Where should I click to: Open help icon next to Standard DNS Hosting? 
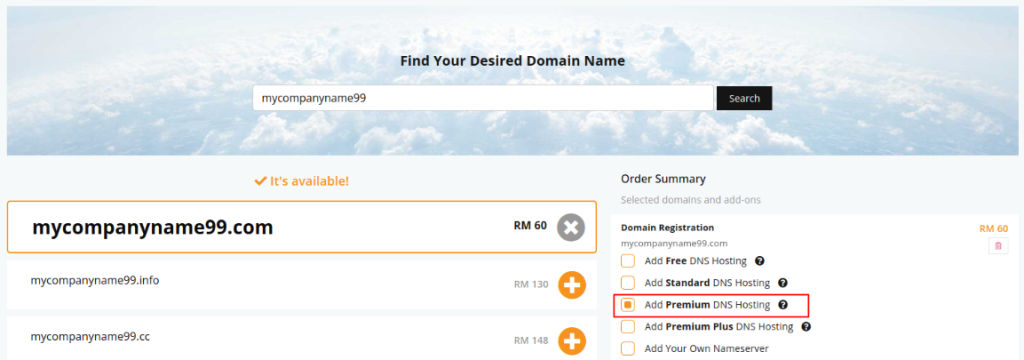click(x=782, y=283)
